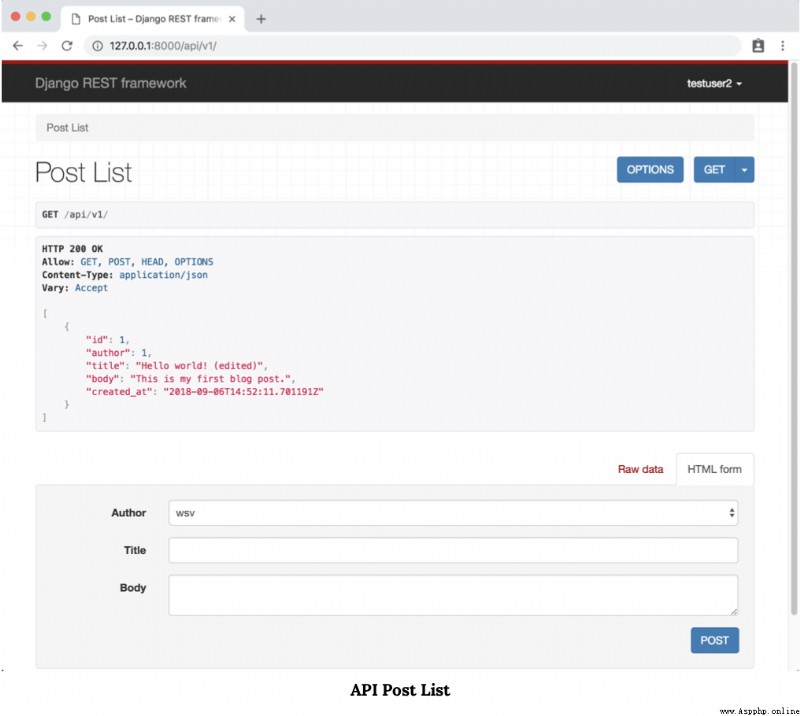Image resolution: width=800 pixels, height=716 pixels.
Task: Click the created_at timestamp value
Action: tap(243, 391)
